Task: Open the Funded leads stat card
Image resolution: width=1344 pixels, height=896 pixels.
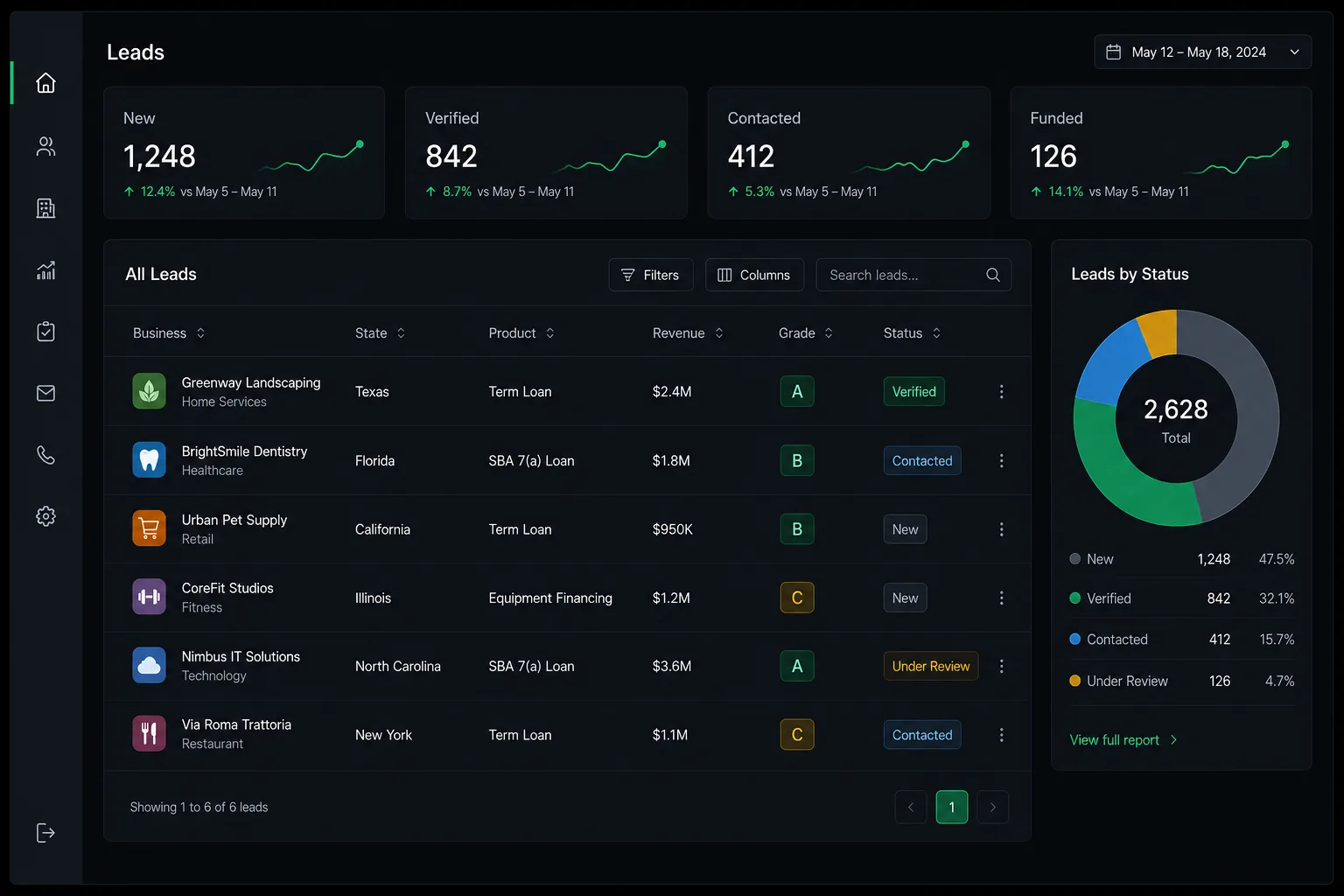Action: pyautogui.click(x=1161, y=152)
